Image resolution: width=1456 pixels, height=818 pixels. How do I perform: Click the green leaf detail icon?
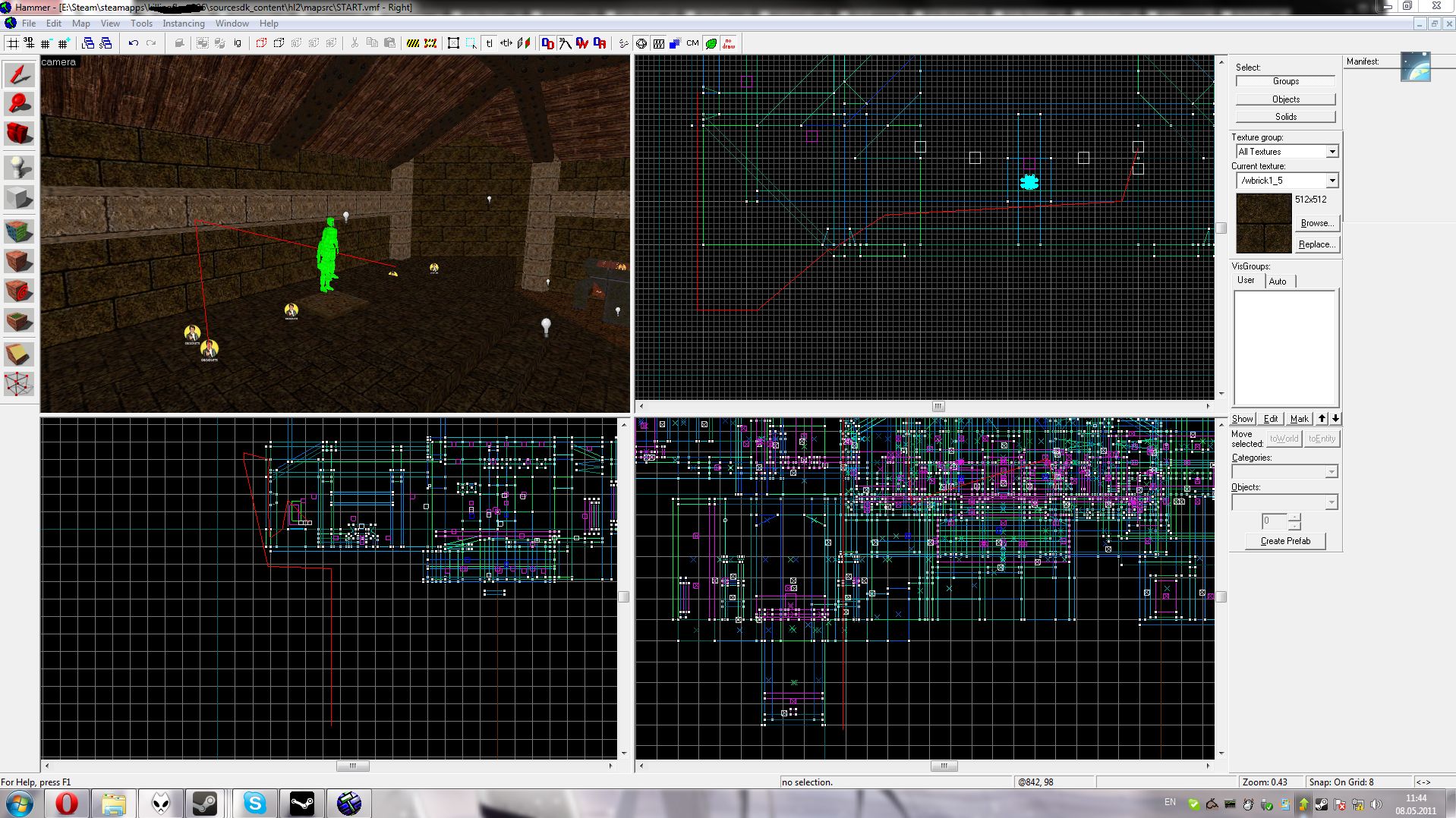(711, 43)
